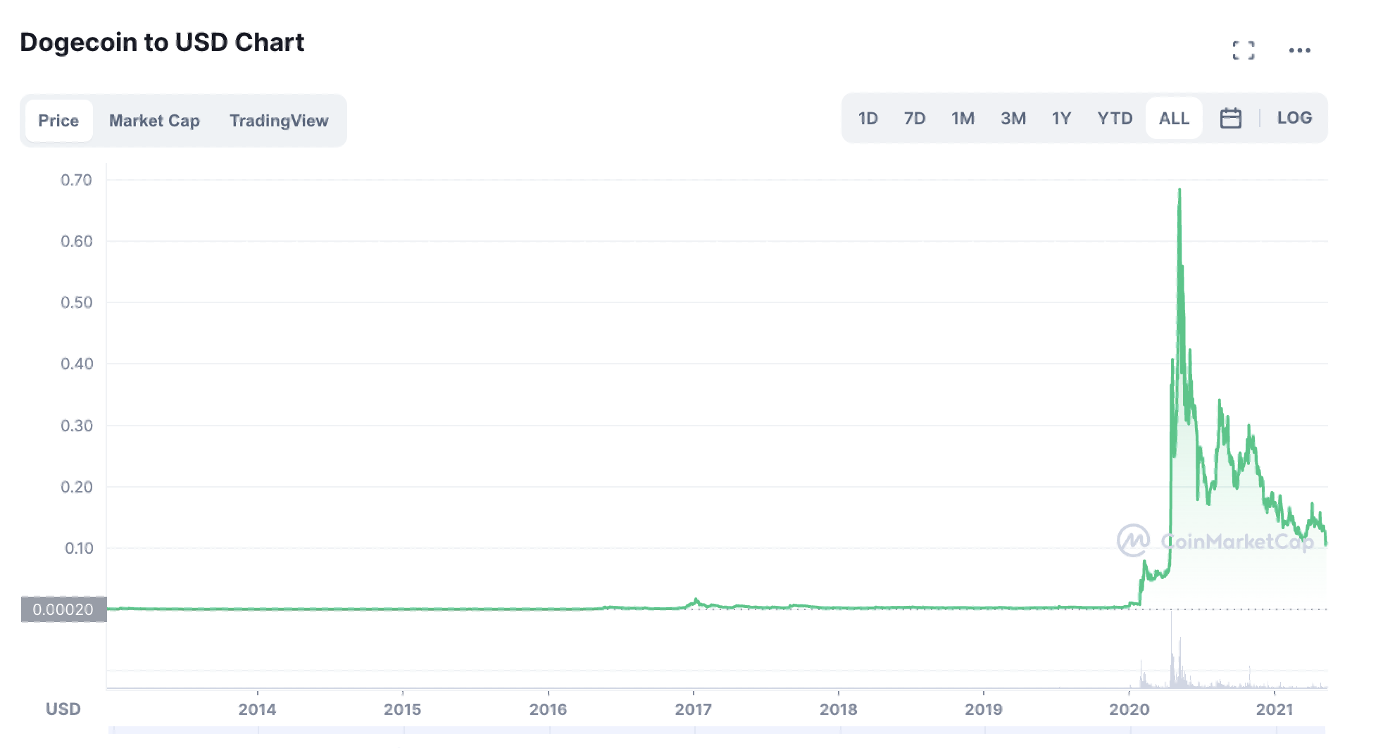Click the 0.40 price axis label
Screen dimensions: 1388x748
(77, 364)
